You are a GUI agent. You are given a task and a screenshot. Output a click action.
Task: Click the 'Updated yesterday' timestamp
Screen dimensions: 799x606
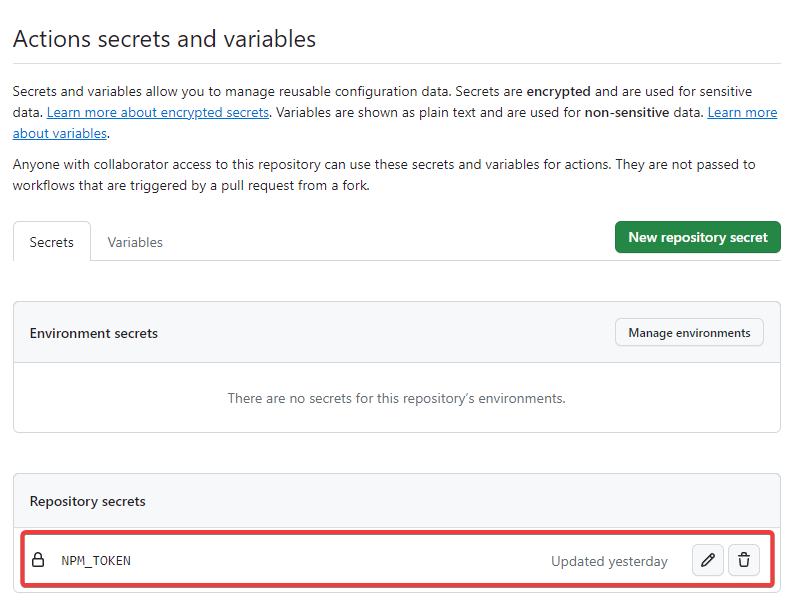[x=609, y=561]
